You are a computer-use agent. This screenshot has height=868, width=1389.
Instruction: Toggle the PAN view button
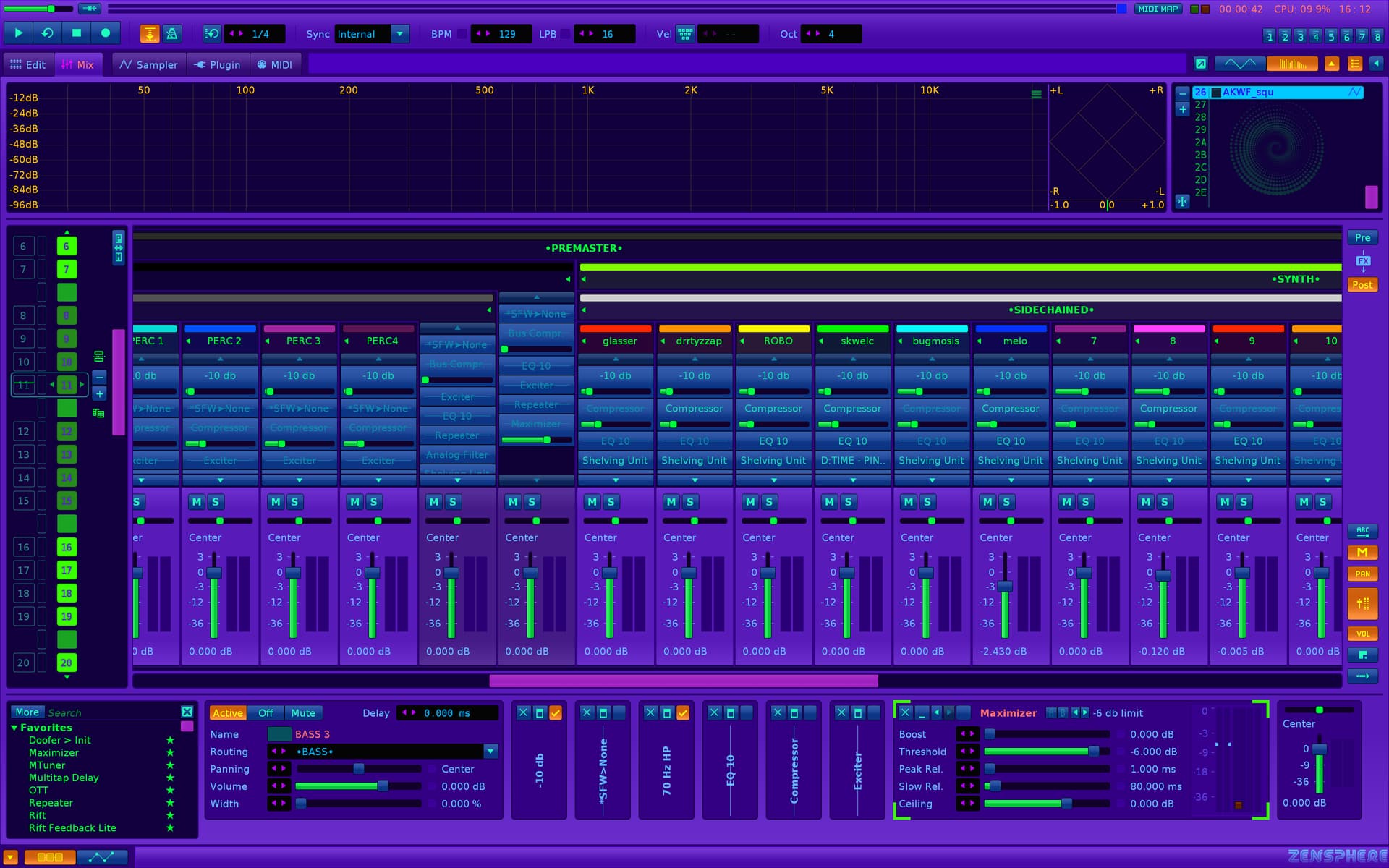click(x=1362, y=574)
